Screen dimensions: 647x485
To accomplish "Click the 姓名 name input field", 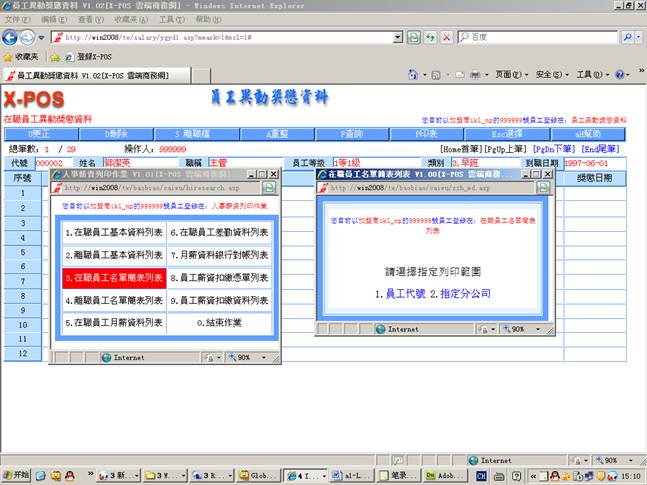I will tap(136, 162).
